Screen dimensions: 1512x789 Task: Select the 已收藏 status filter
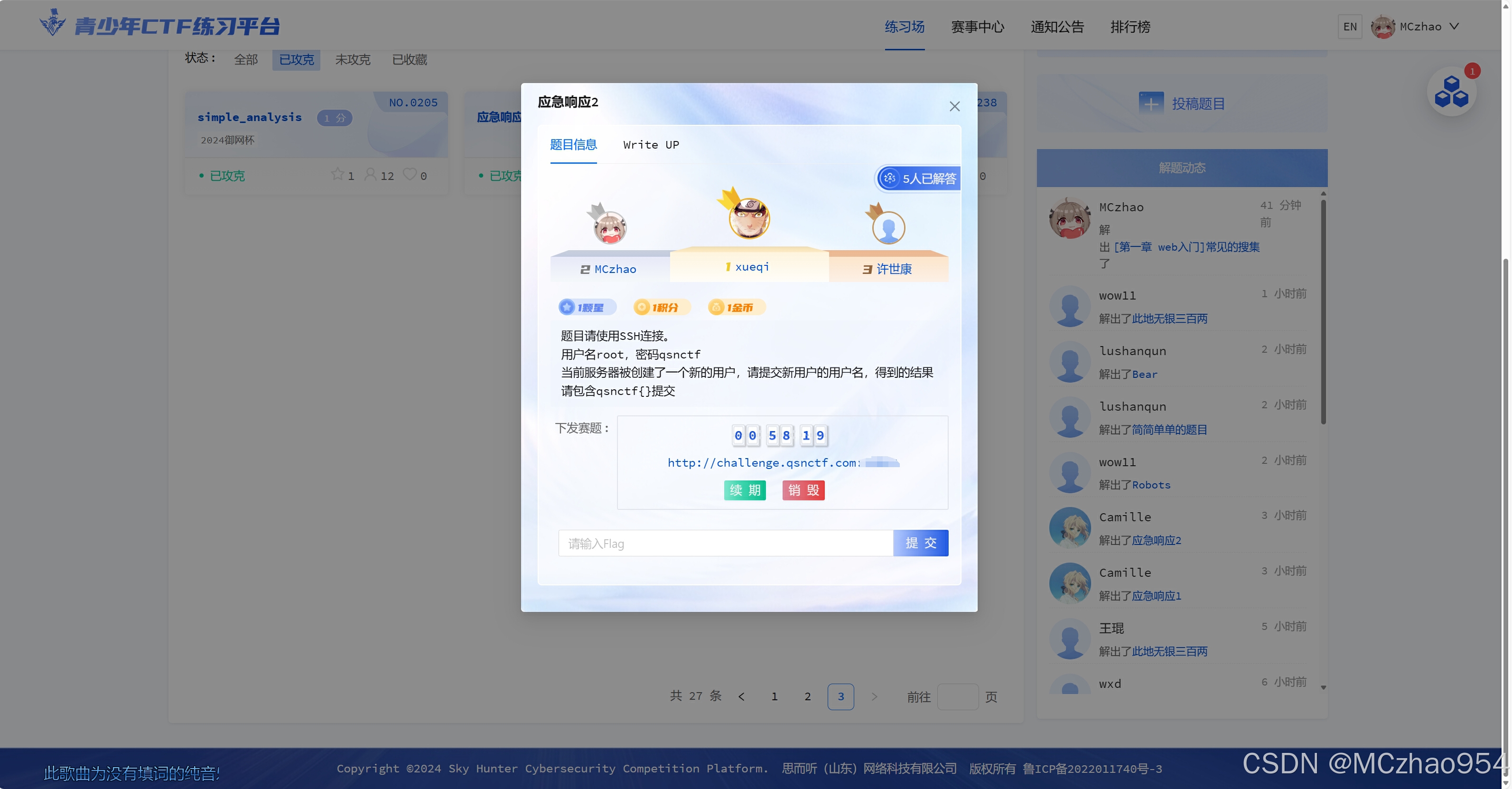coord(409,59)
